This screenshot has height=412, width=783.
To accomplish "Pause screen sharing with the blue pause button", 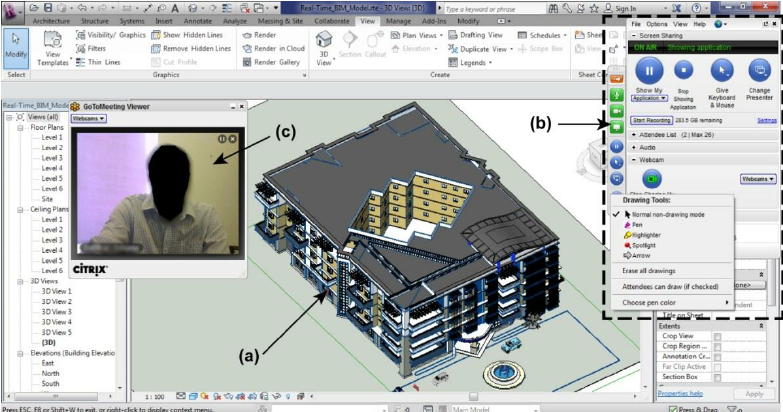I will [x=649, y=70].
